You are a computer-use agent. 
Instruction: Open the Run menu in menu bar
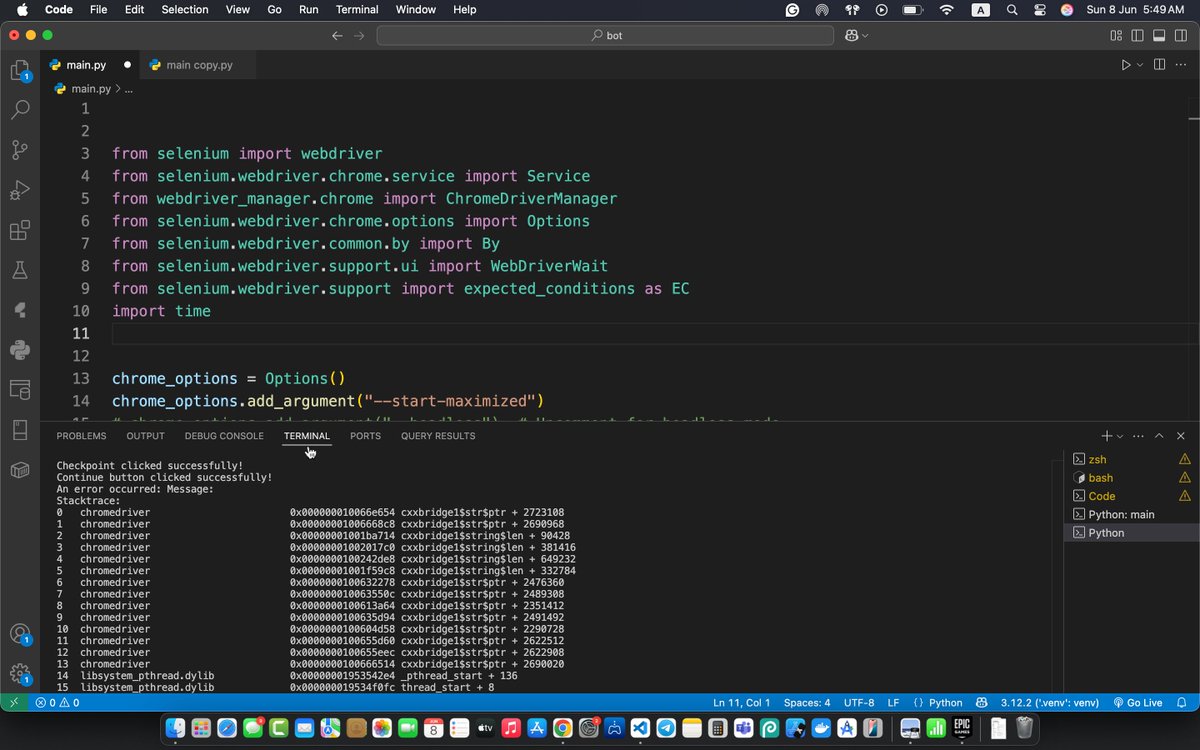(x=309, y=9)
